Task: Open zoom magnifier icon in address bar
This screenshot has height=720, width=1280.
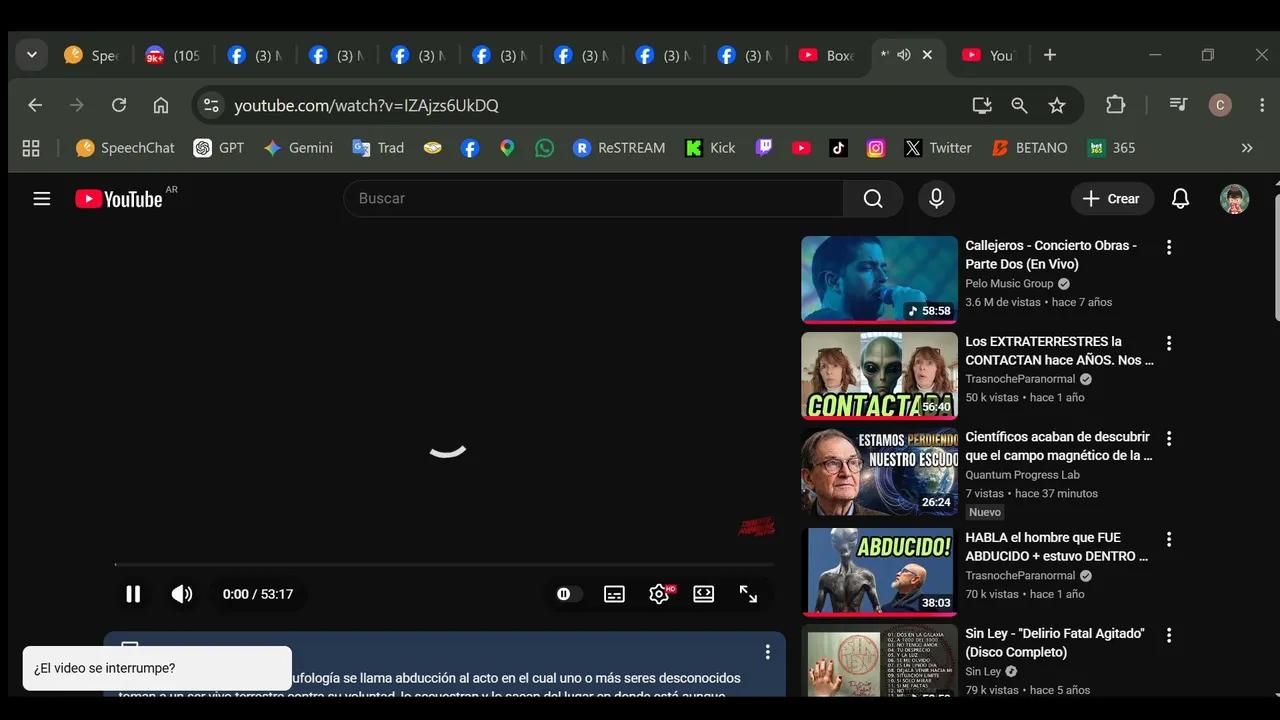Action: pos(1019,105)
